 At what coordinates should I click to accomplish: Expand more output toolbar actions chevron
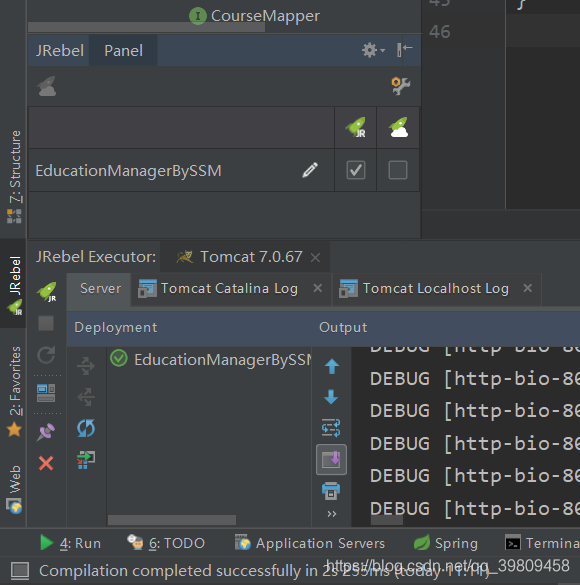coord(332,514)
